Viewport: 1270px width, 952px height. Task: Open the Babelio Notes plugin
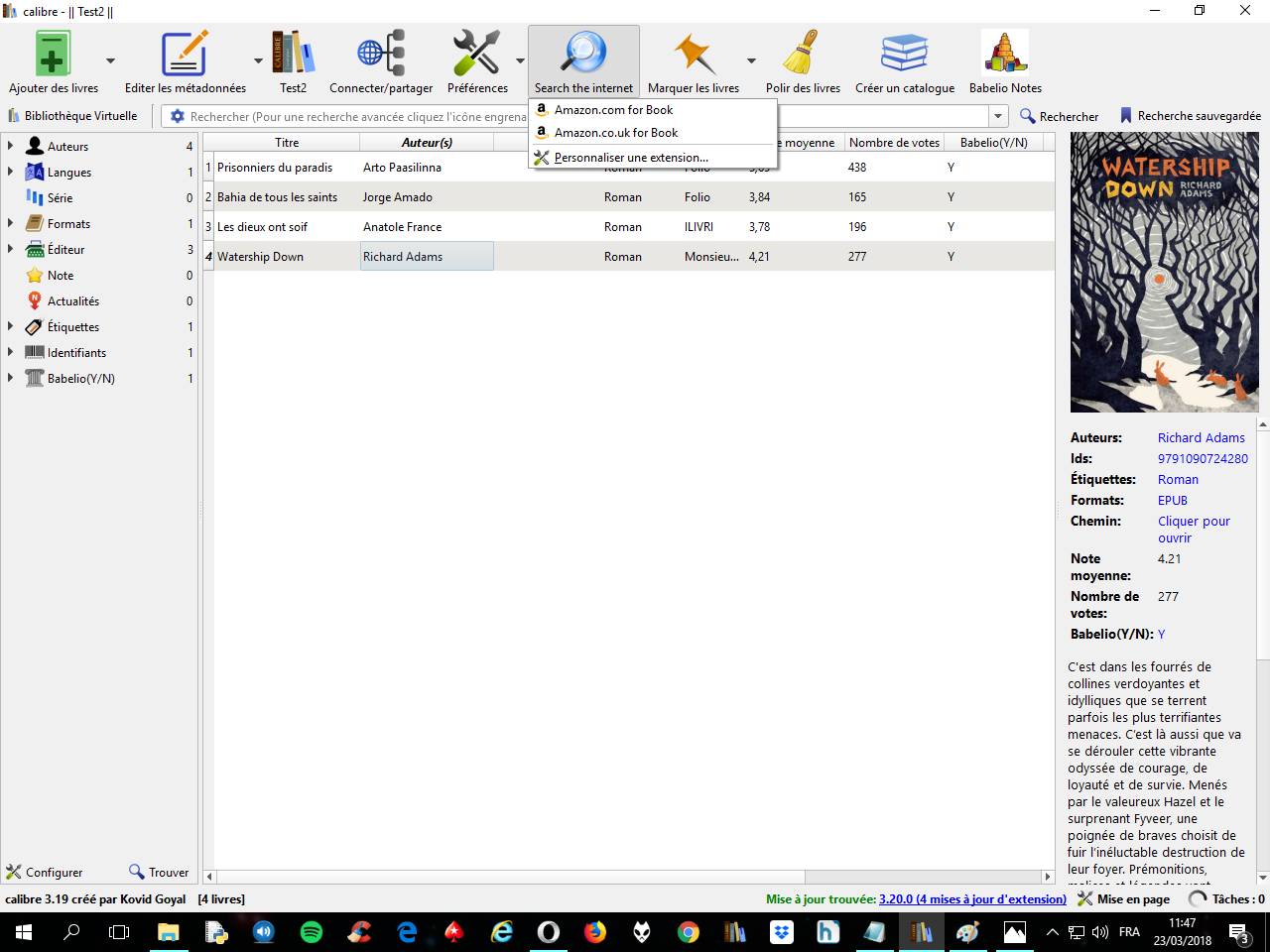point(1005,53)
